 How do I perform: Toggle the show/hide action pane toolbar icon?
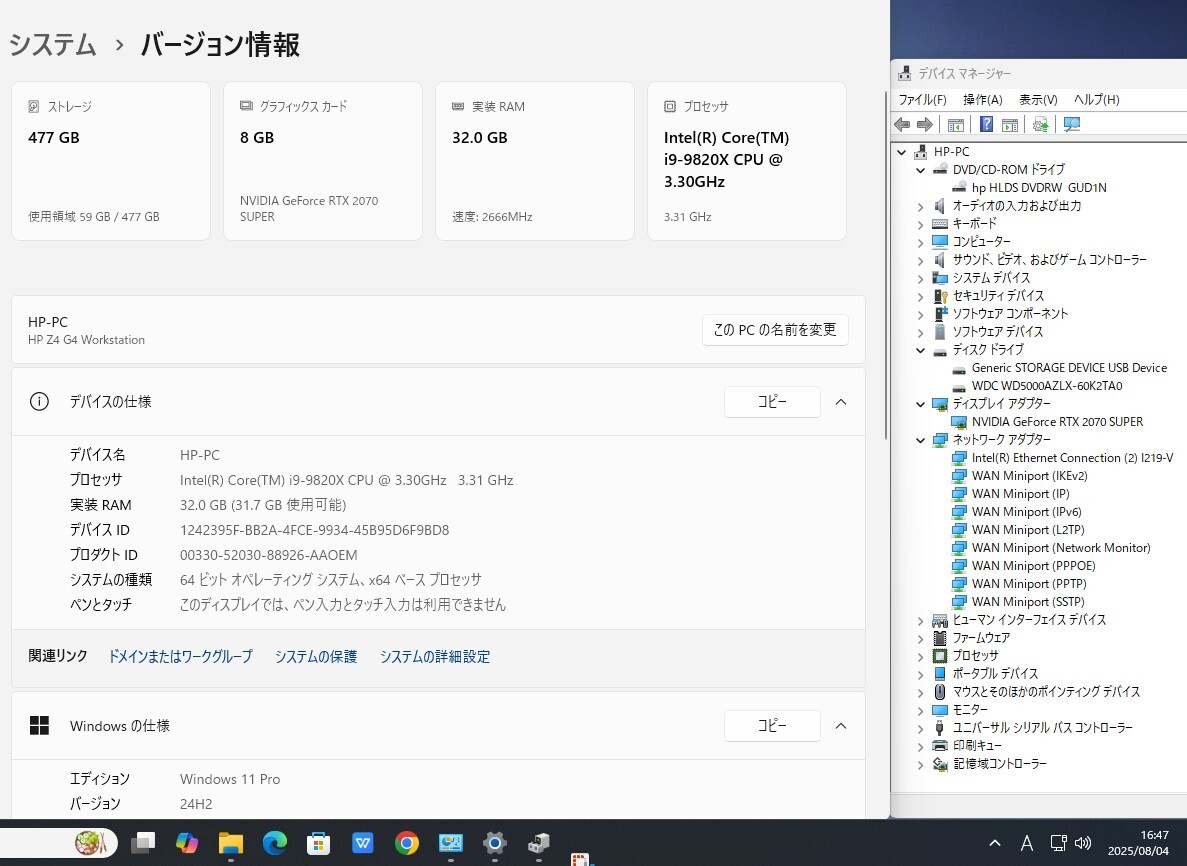point(1010,125)
